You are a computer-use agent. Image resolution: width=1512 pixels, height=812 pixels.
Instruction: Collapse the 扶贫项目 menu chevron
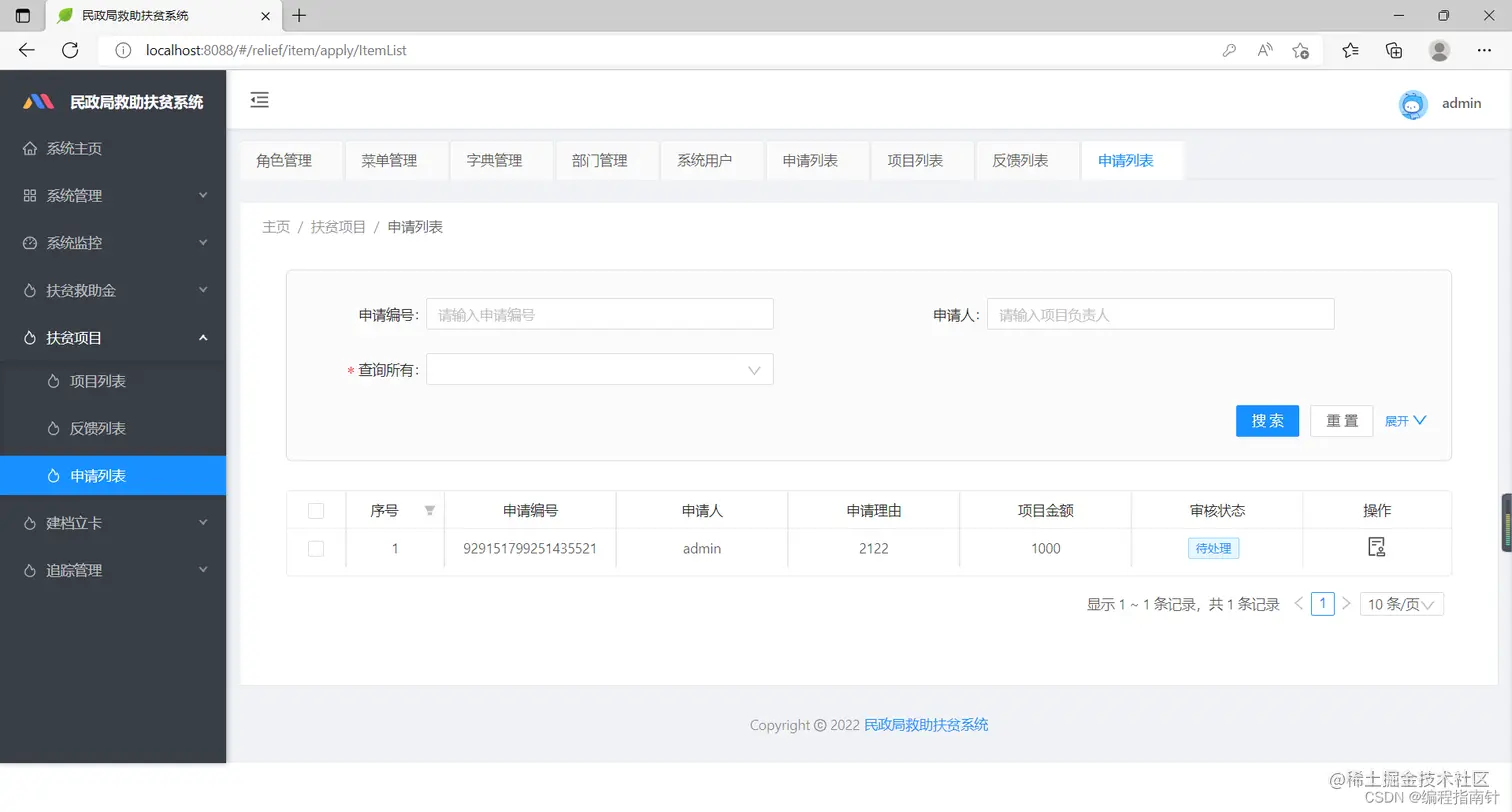[x=203, y=338]
